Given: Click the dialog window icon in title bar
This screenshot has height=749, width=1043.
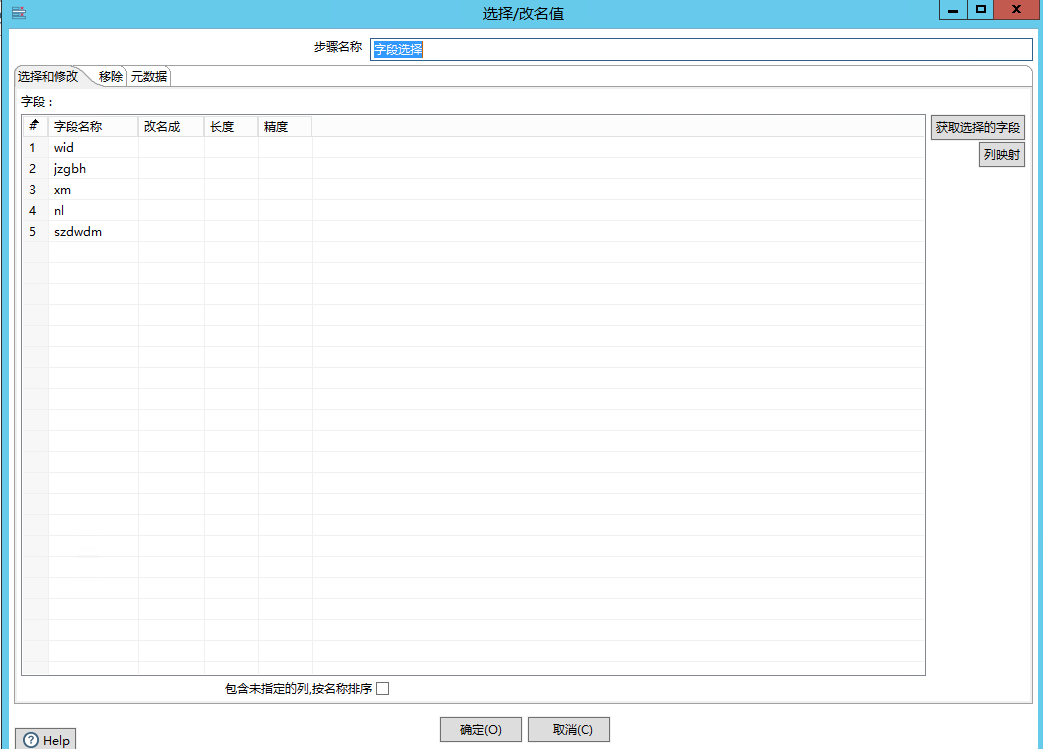Looking at the screenshot, I should (x=19, y=13).
